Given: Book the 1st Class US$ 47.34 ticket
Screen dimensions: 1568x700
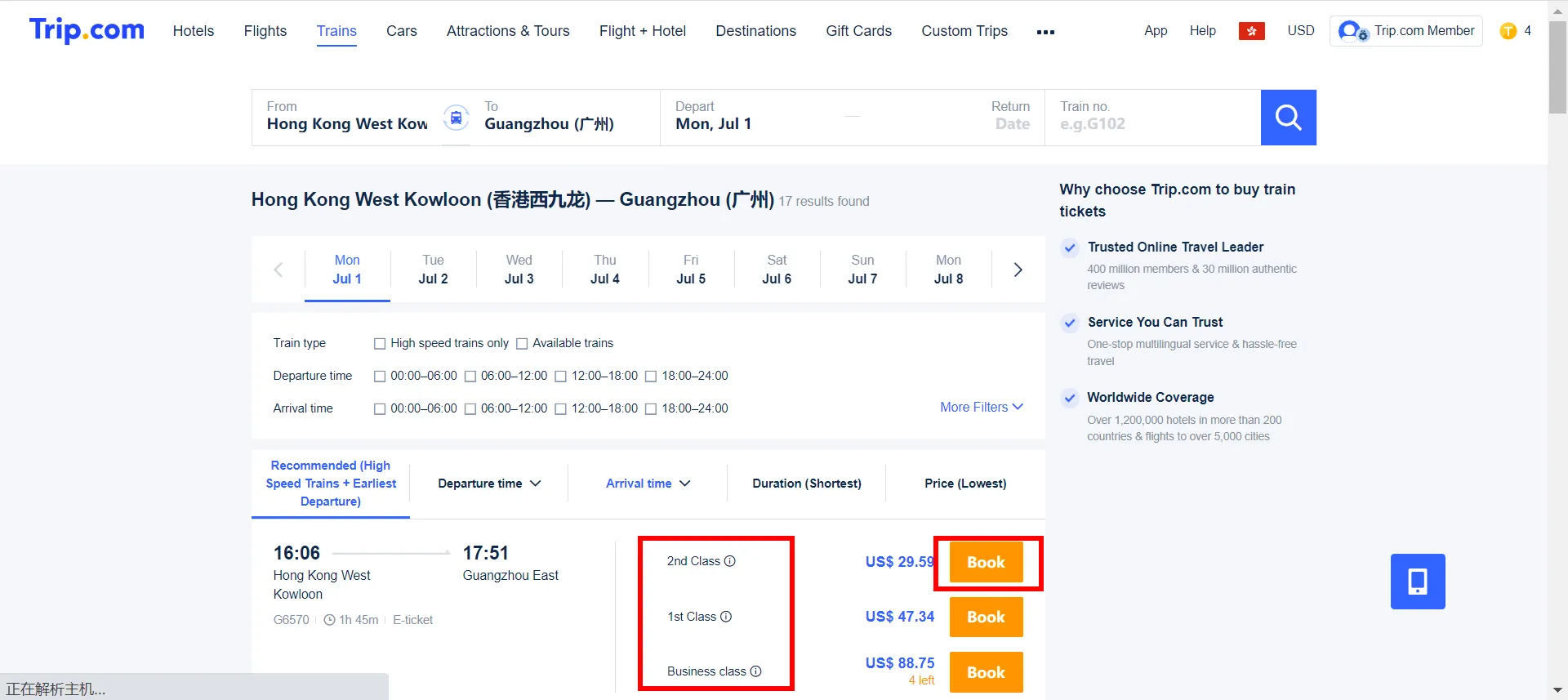Looking at the screenshot, I should 986,617.
